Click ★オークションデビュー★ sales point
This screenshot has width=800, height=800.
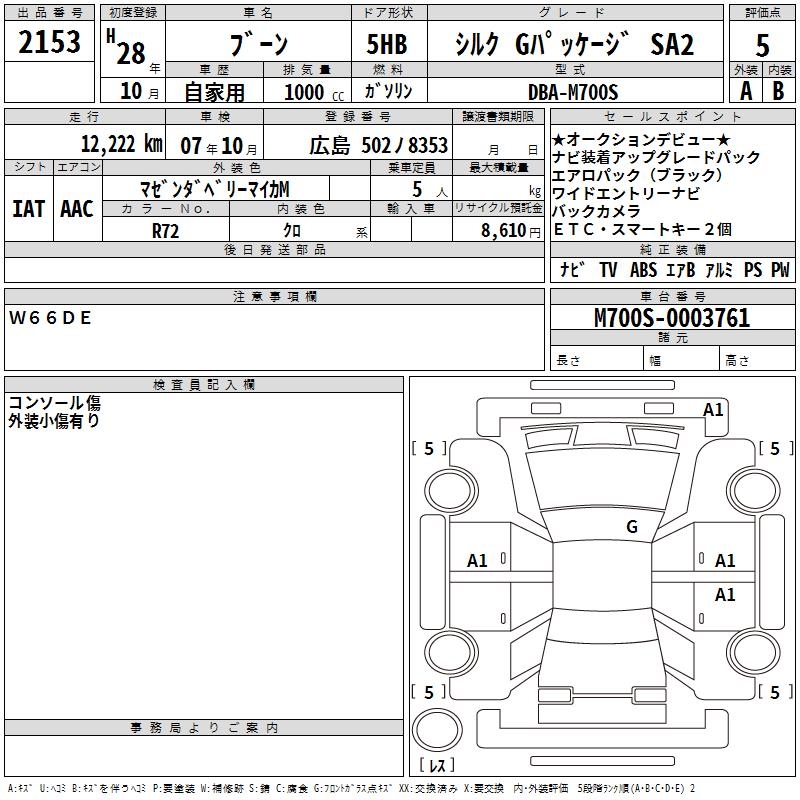(641, 139)
